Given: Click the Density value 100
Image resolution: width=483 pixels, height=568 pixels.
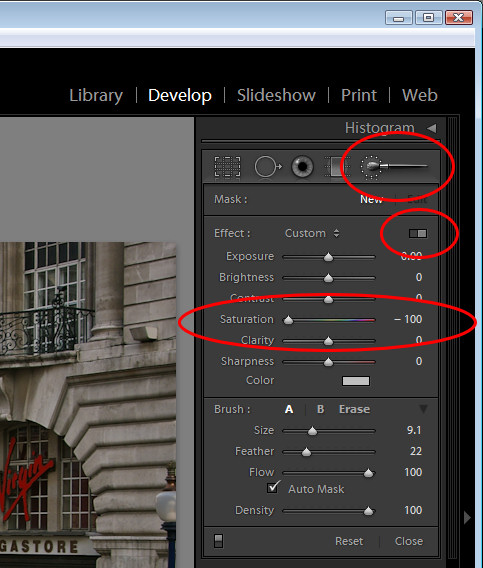Looking at the screenshot, I should click(413, 510).
